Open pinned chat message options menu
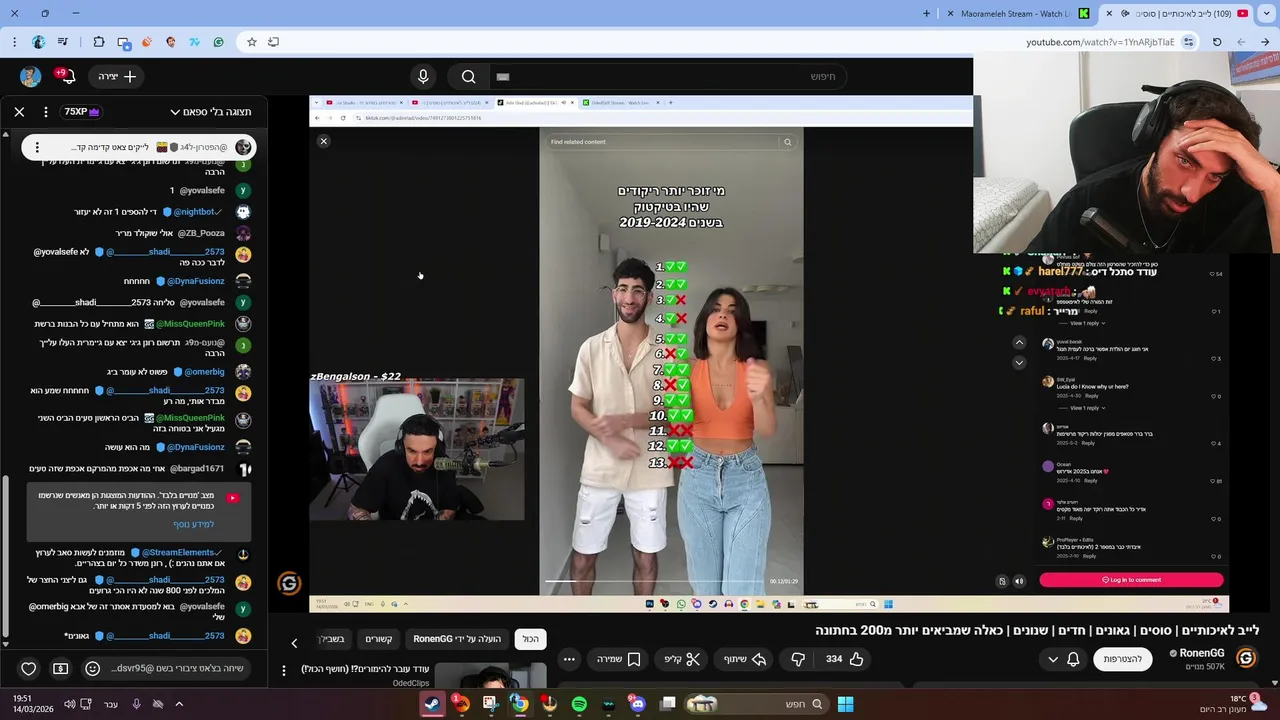The height and width of the screenshot is (720, 1280). click(x=37, y=147)
